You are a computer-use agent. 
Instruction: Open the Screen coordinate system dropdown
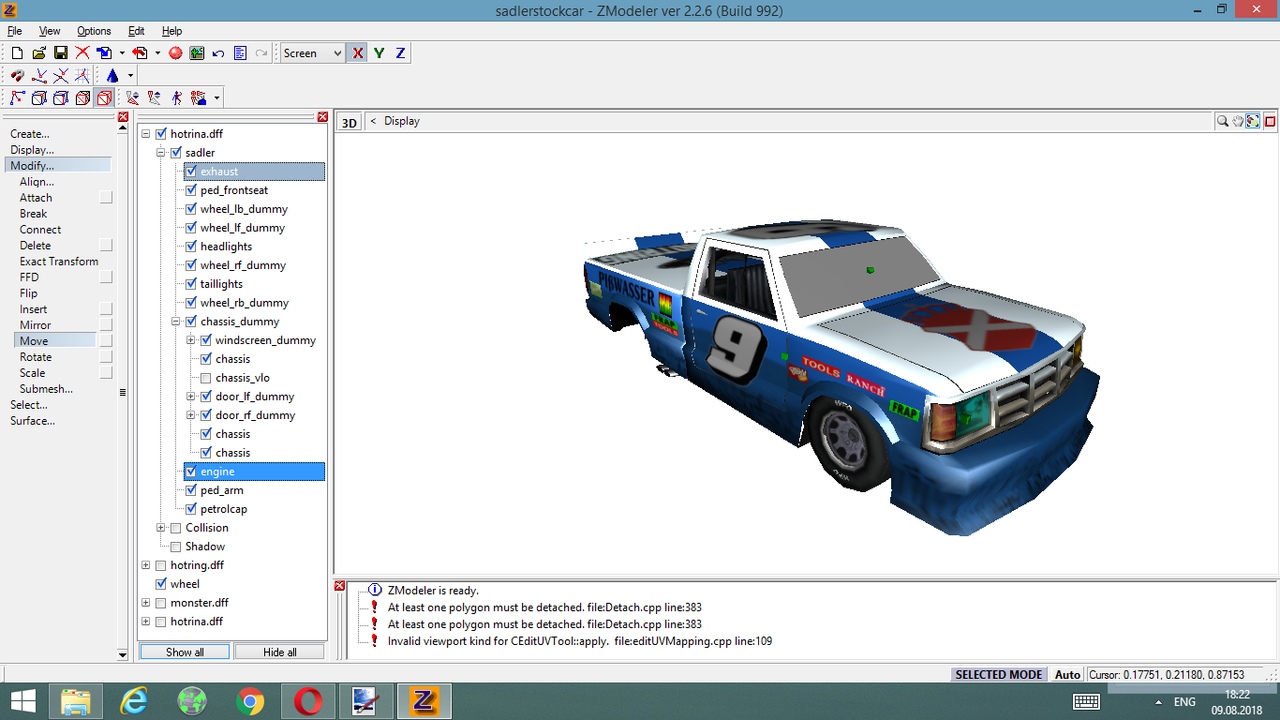tap(337, 53)
